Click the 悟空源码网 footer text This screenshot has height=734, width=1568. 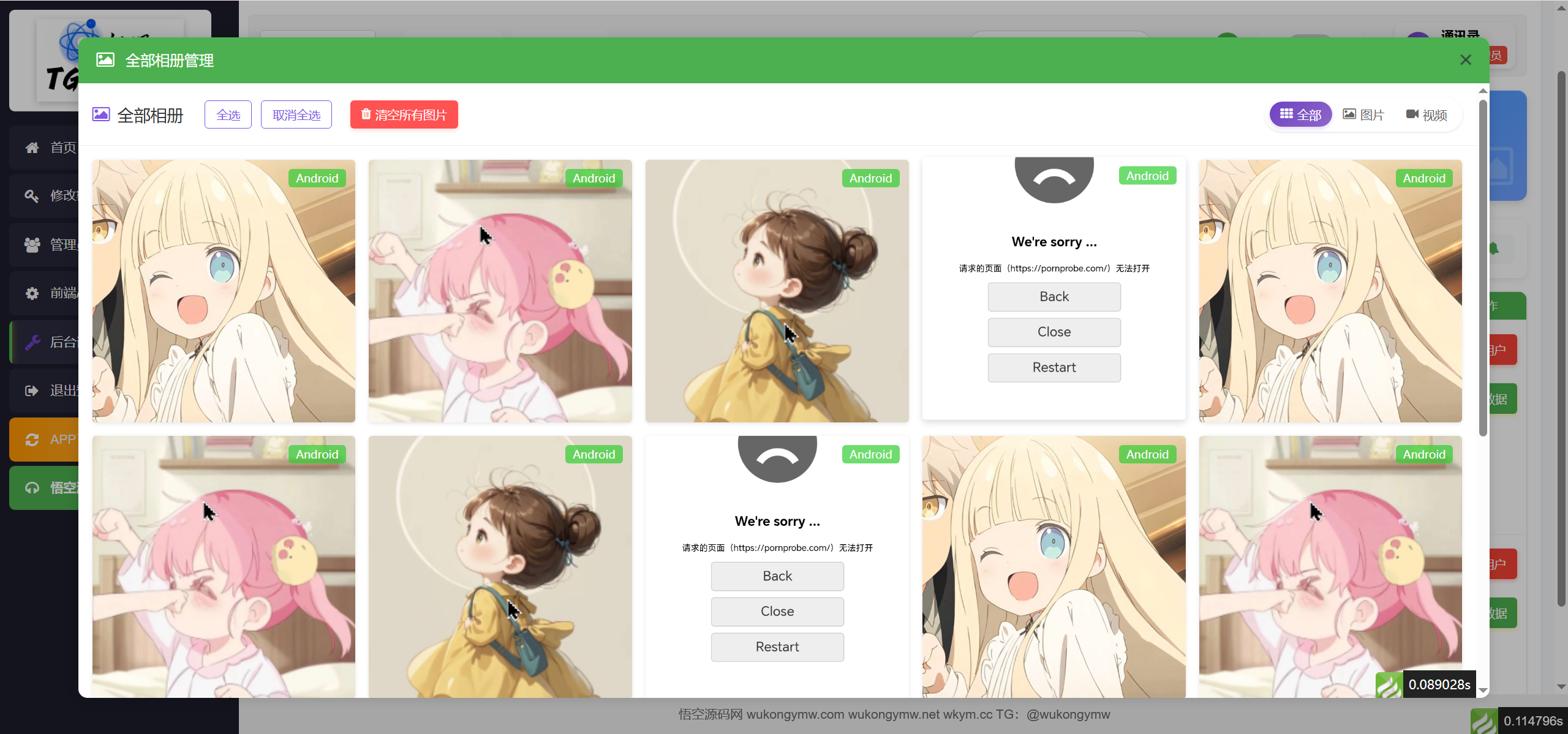point(710,714)
